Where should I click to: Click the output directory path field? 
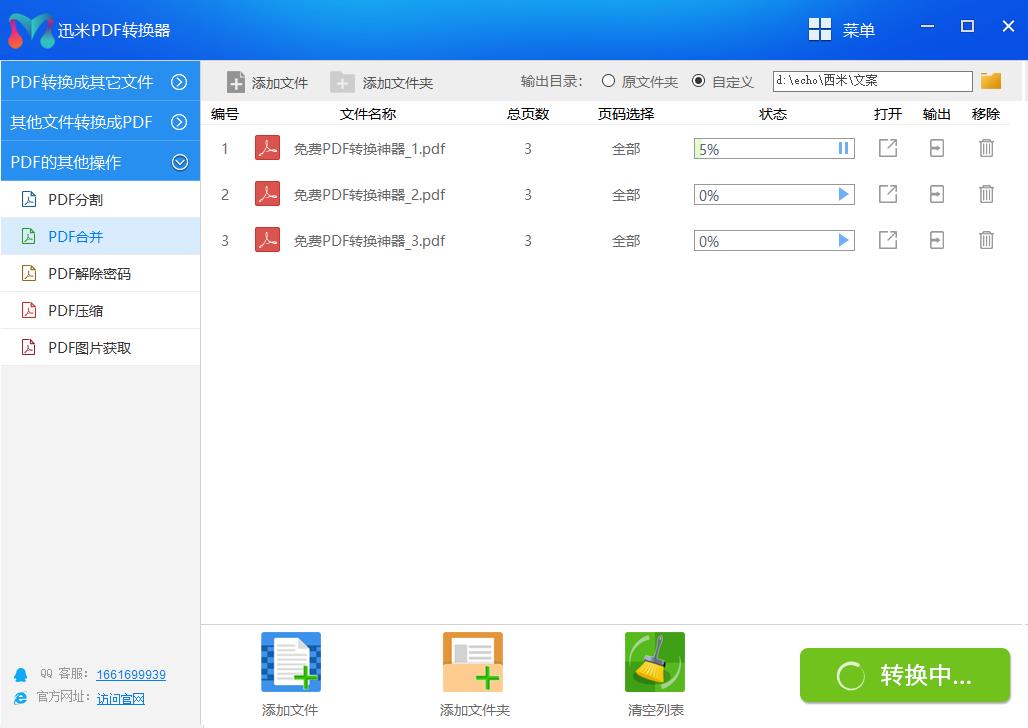[x=870, y=80]
